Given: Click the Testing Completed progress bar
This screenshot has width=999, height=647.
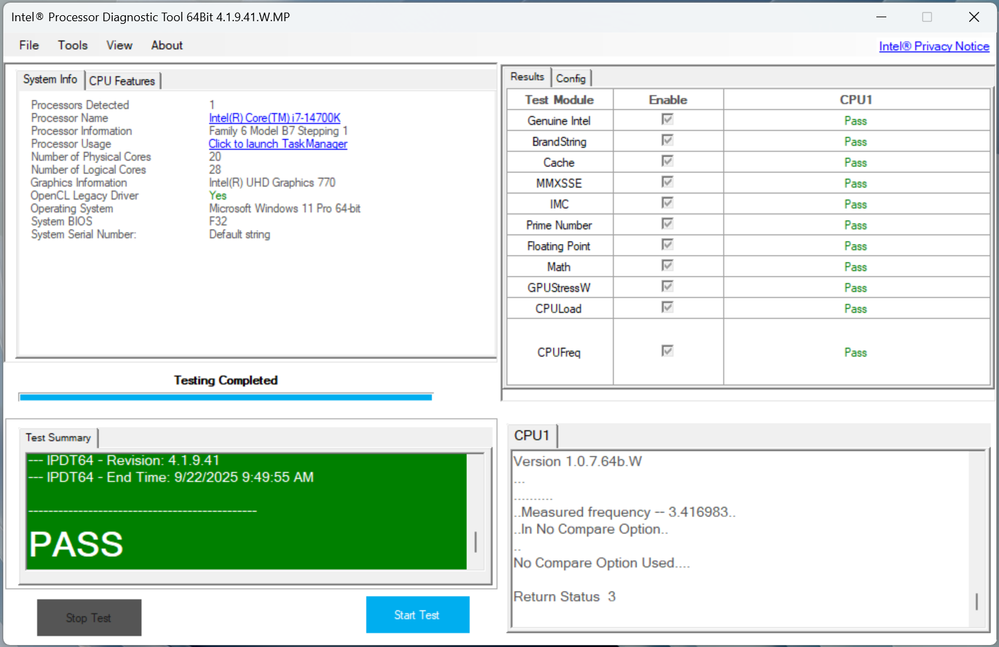Looking at the screenshot, I should click(x=225, y=397).
